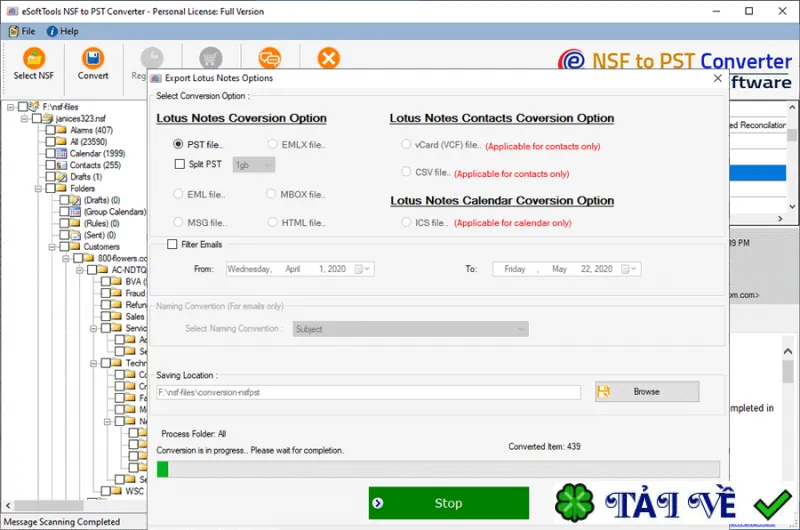Open the 1gb split size dropdown

pyautogui.click(x=254, y=165)
